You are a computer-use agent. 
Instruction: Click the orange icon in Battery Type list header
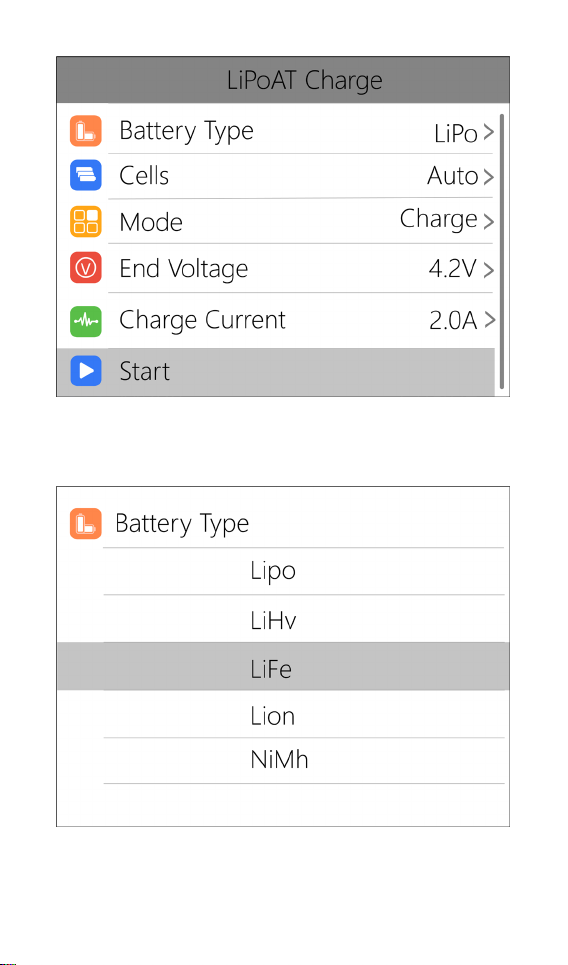(86, 523)
